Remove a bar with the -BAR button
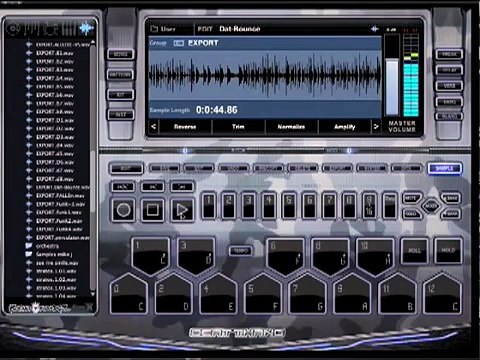 (451, 214)
